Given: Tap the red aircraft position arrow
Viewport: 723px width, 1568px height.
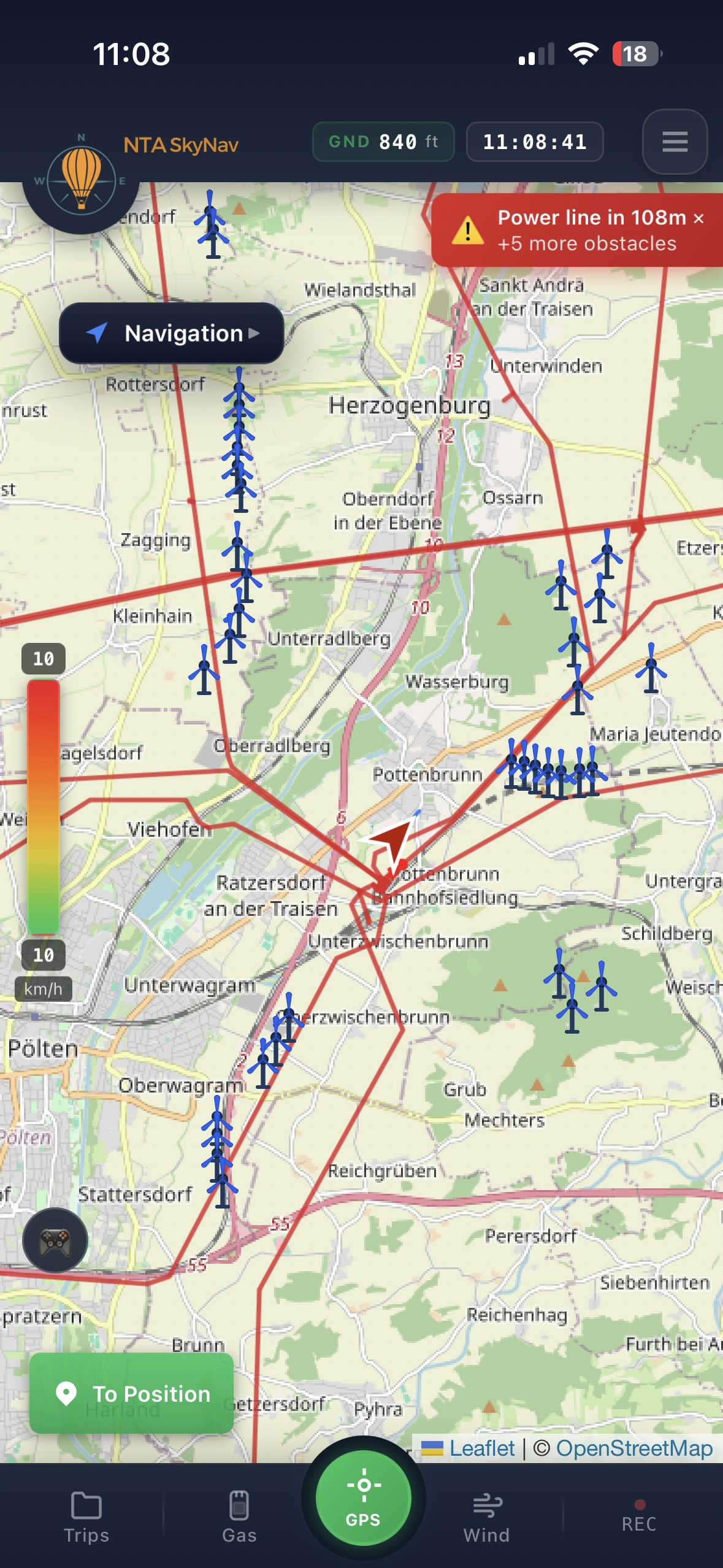Looking at the screenshot, I should point(390,840).
